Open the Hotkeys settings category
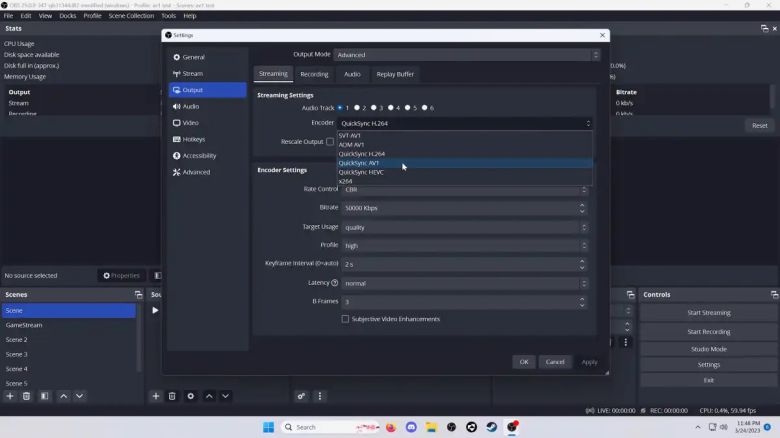This screenshot has height=438, width=780. pyautogui.click(x=193, y=139)
